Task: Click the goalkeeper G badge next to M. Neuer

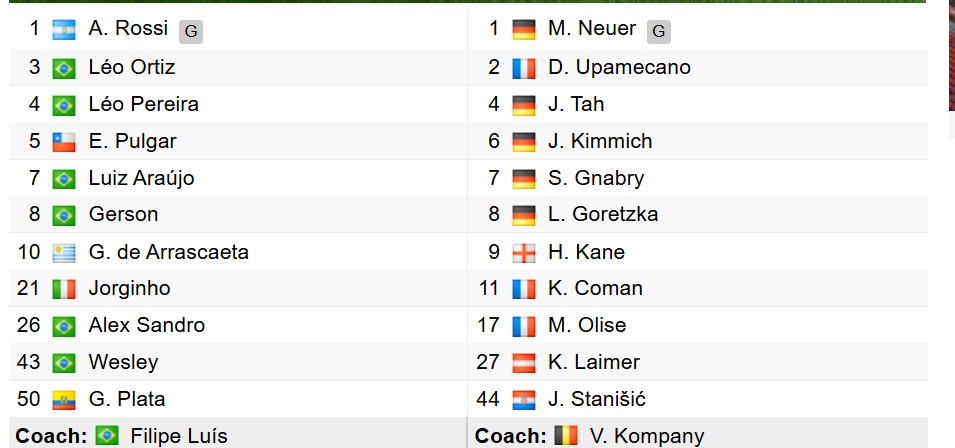Action: pyautogui.click(x=658, y=32)
